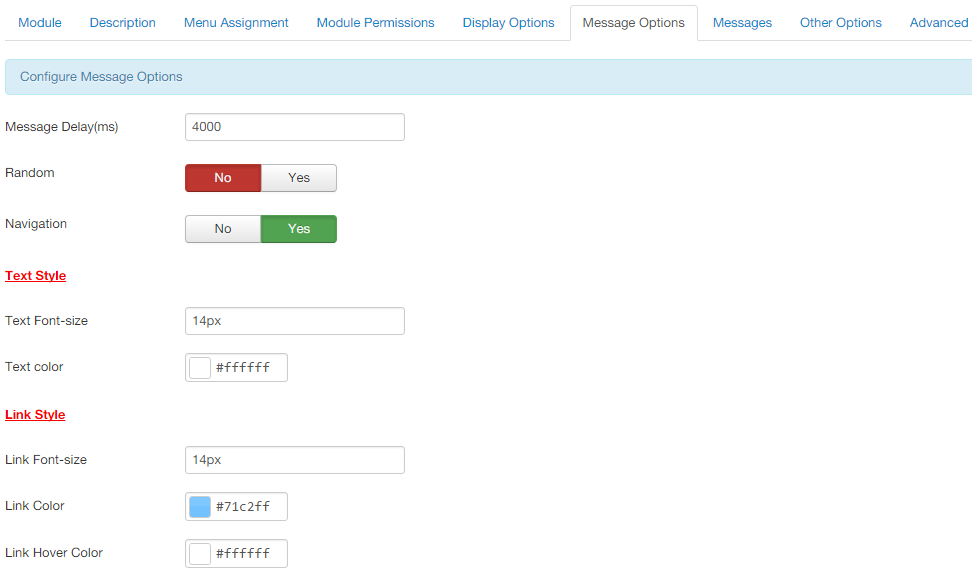Open the Other Options tab
This screenshot has width=972, height=571.
[x=841, y=23]
